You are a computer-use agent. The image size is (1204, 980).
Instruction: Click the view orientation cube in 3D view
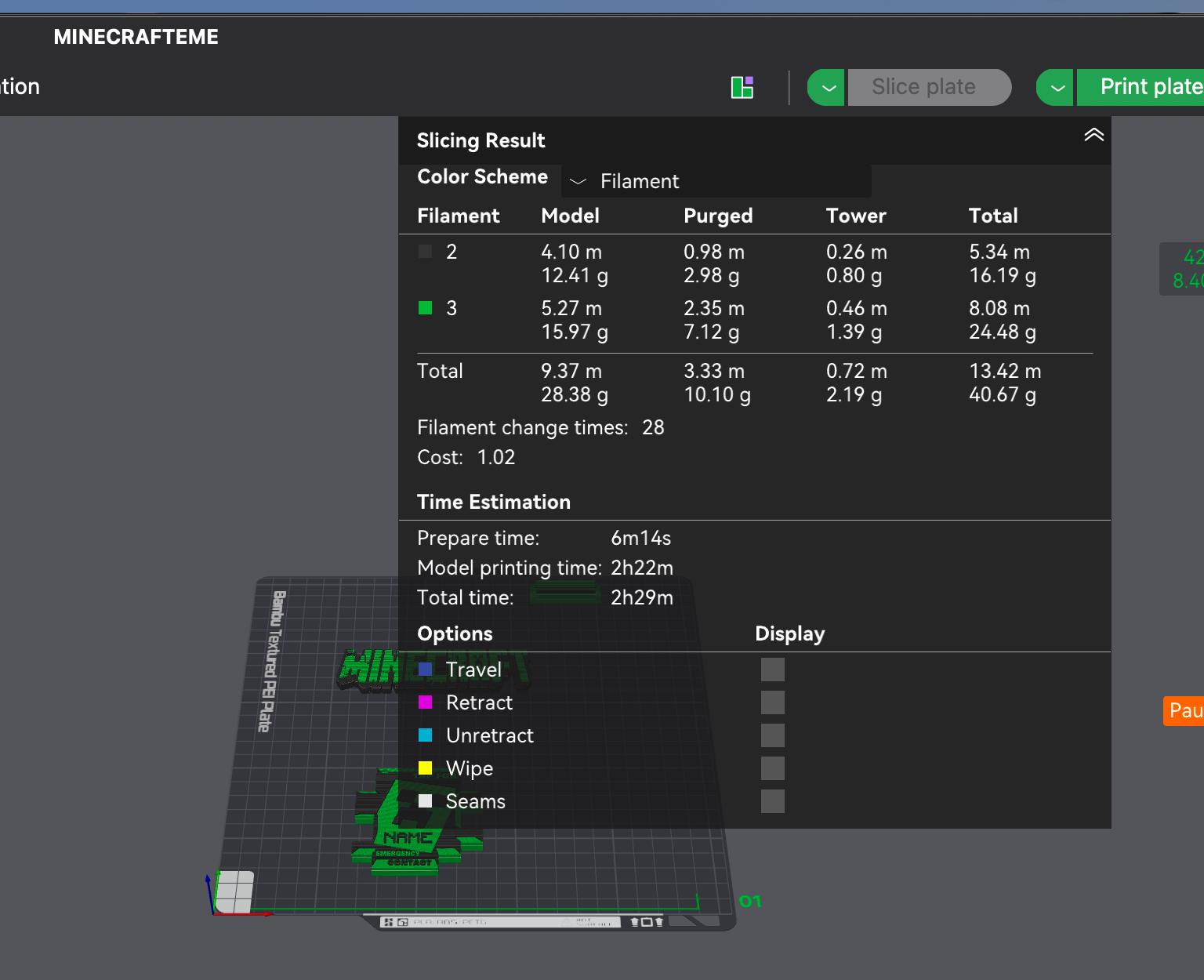[234, 892]
